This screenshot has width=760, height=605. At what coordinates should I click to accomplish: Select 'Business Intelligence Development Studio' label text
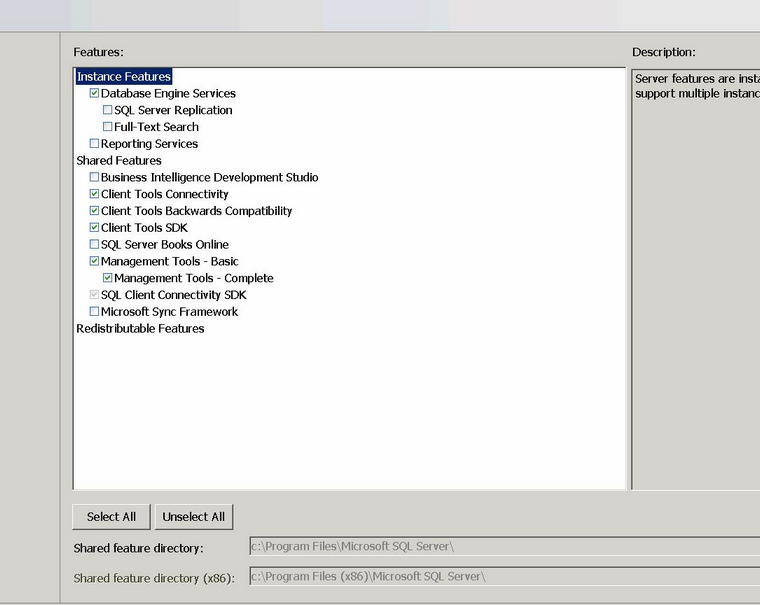pos(209,177)
